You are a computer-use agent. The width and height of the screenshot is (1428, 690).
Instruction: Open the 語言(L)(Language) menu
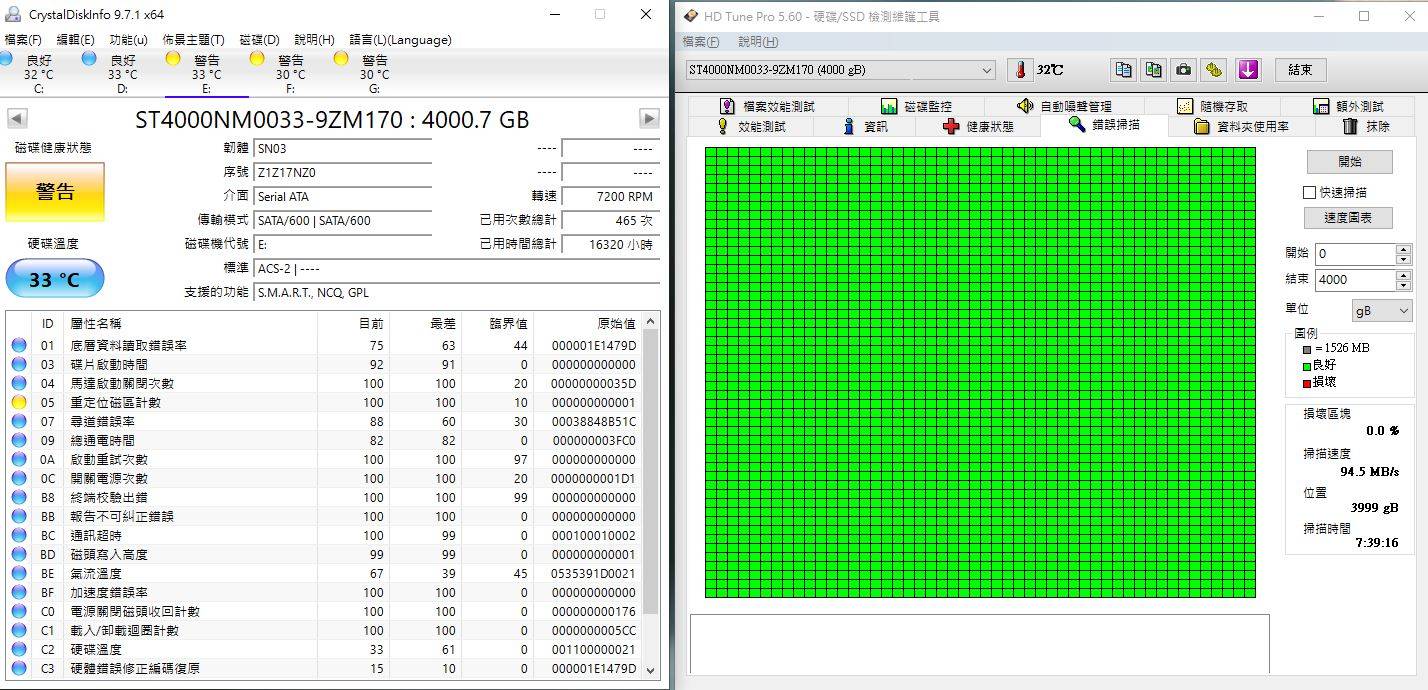400,40
